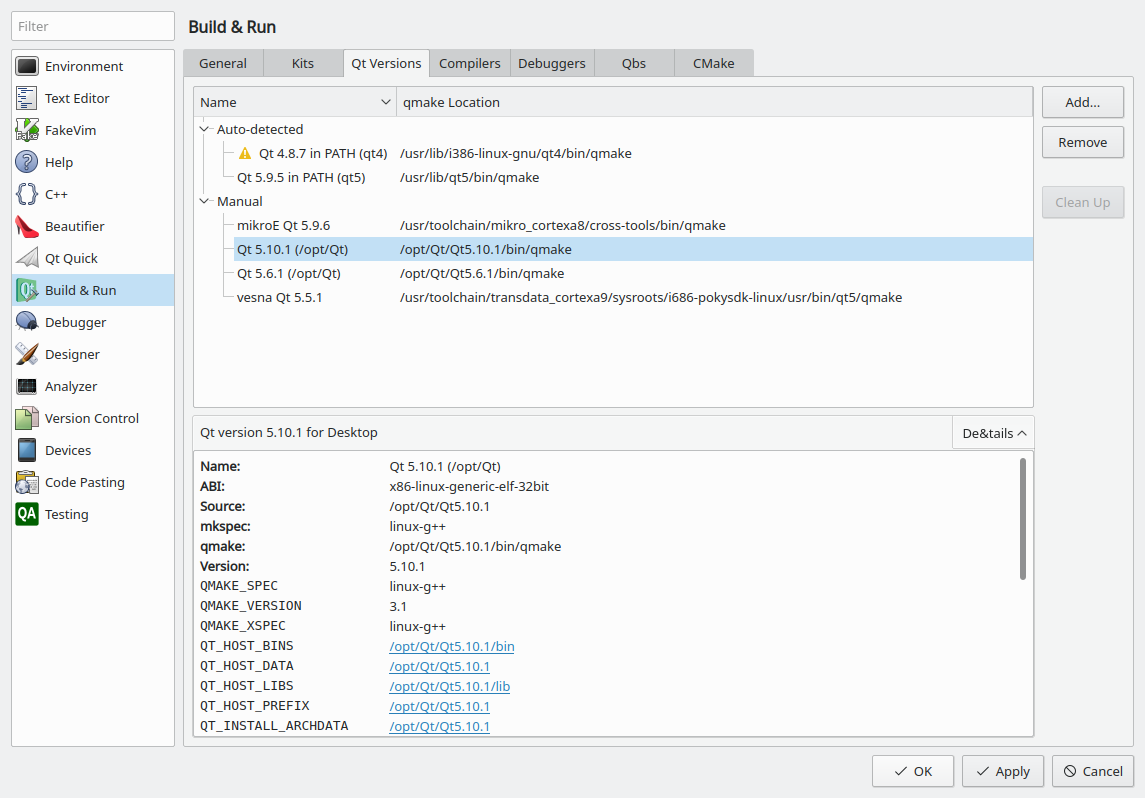This screenshot has height=798, width=1145.
Task: Select the Qt Quick paper plane icon
Action: click(27, 258)
